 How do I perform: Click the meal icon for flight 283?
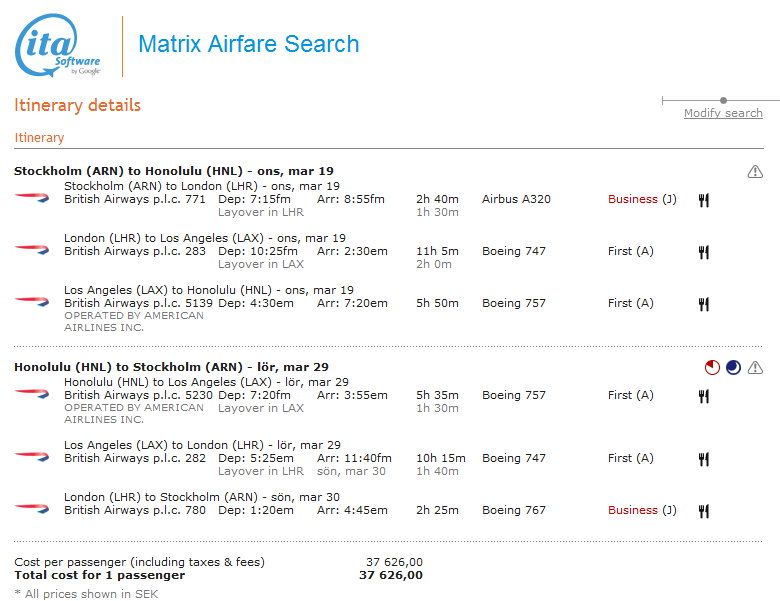[704, 252]
